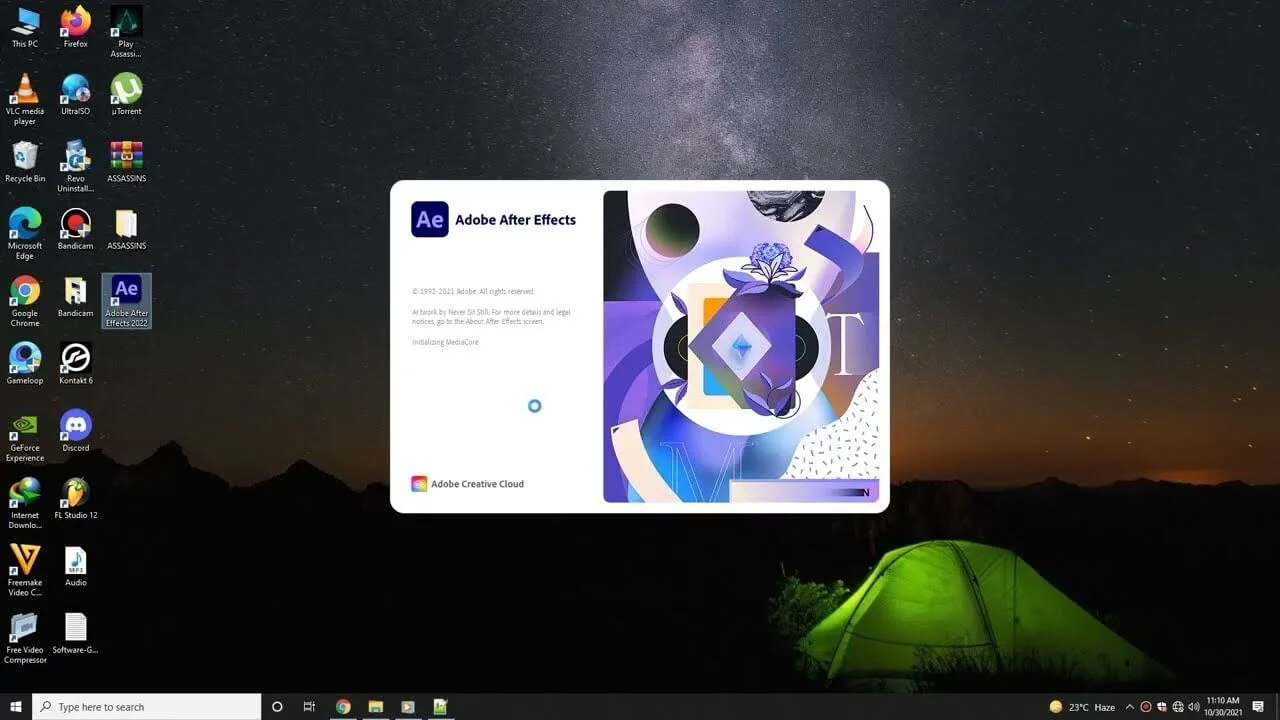Click the 'Adobe Creative Cloud' splash label

(x=477, y=484)
